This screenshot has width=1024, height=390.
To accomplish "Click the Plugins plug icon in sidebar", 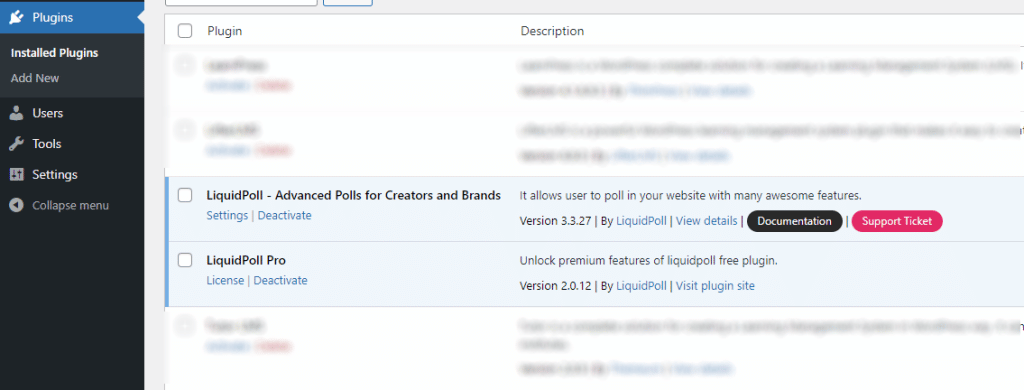I will pos(17,18).
